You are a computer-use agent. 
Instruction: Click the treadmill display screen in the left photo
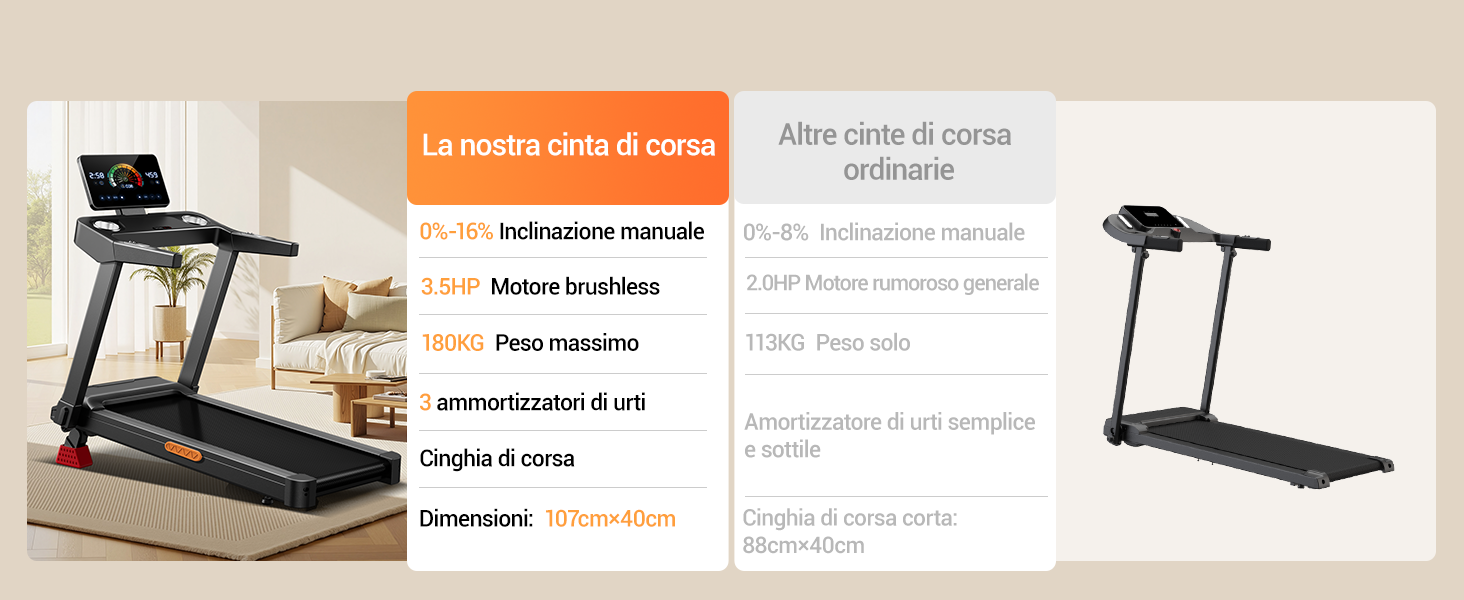point(125,182)
